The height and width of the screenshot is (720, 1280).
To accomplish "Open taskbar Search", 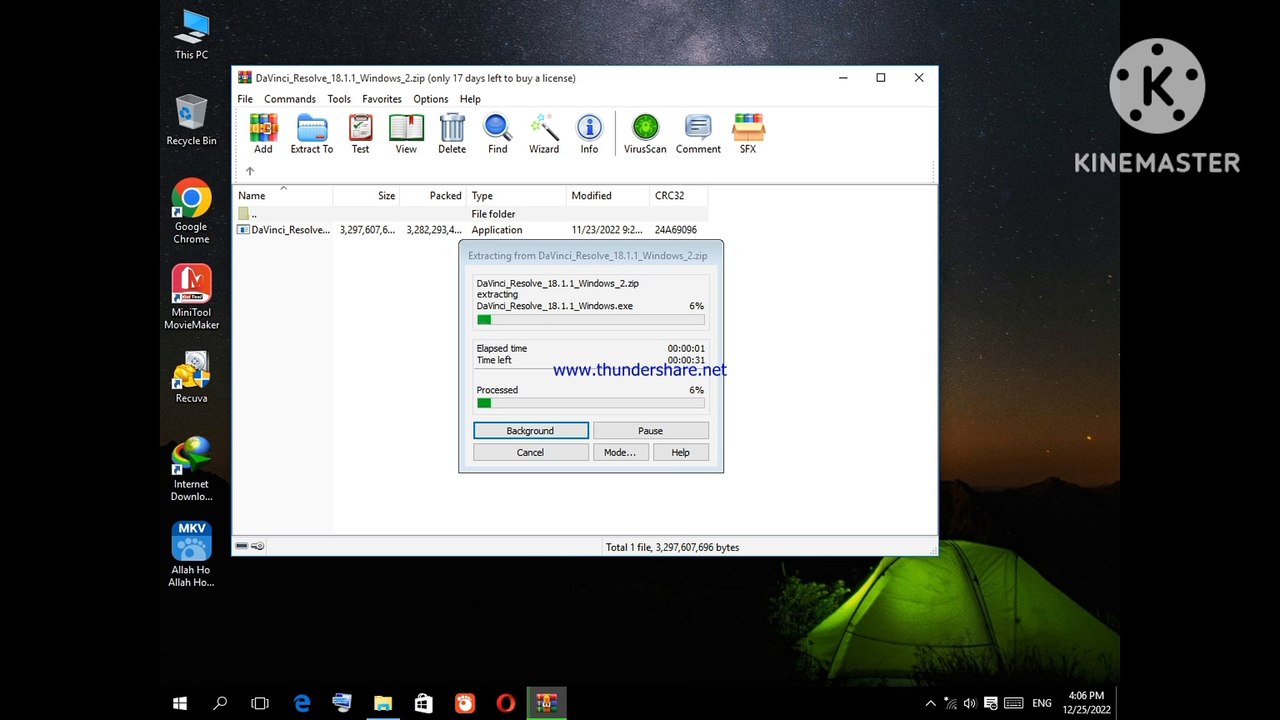I will (220, 703).
